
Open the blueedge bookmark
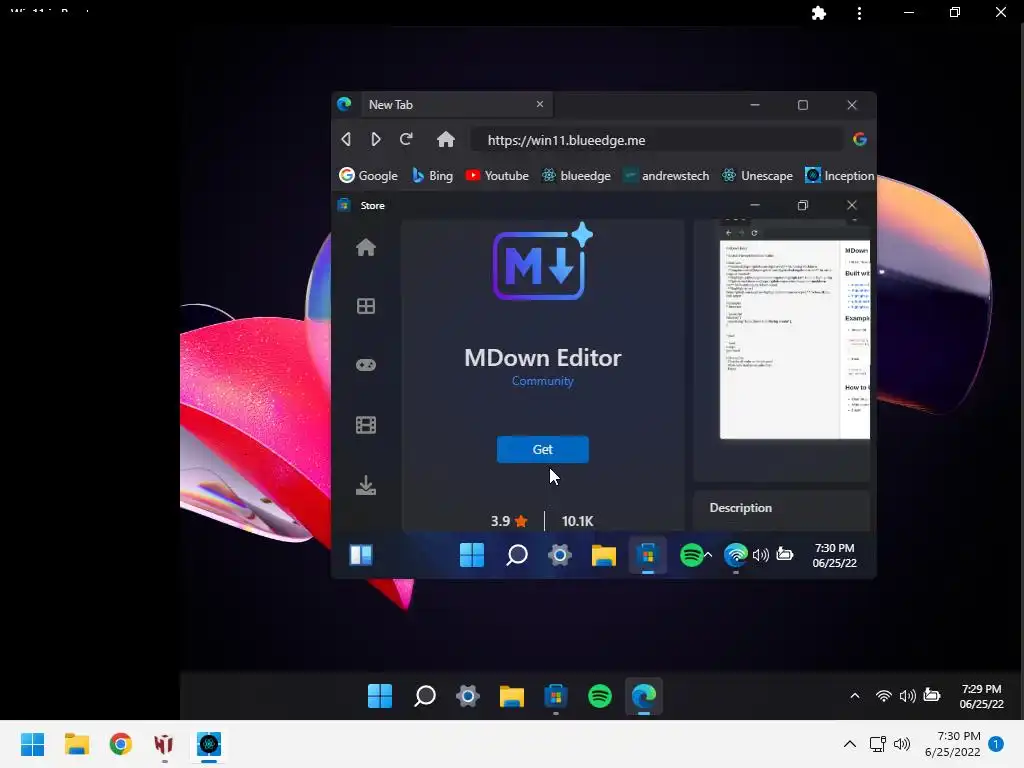click(x=577, y=176)
